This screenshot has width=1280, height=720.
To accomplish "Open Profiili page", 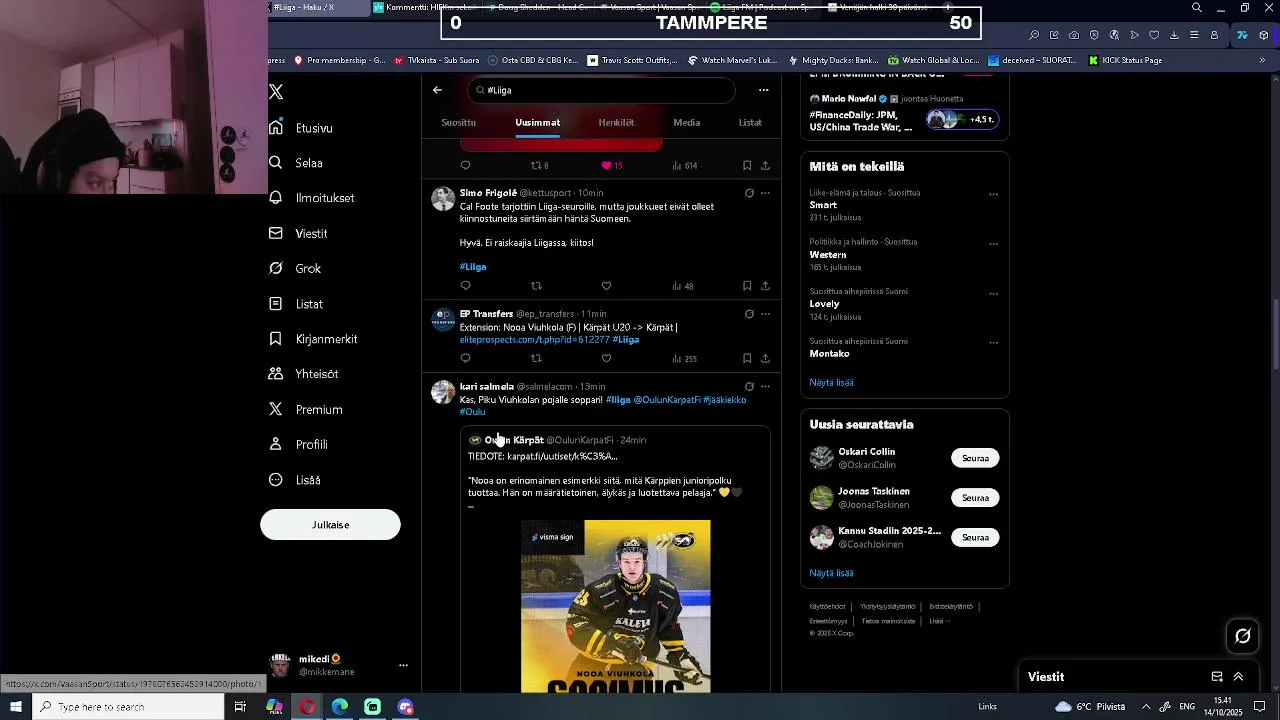I will [x=298, y=444].
